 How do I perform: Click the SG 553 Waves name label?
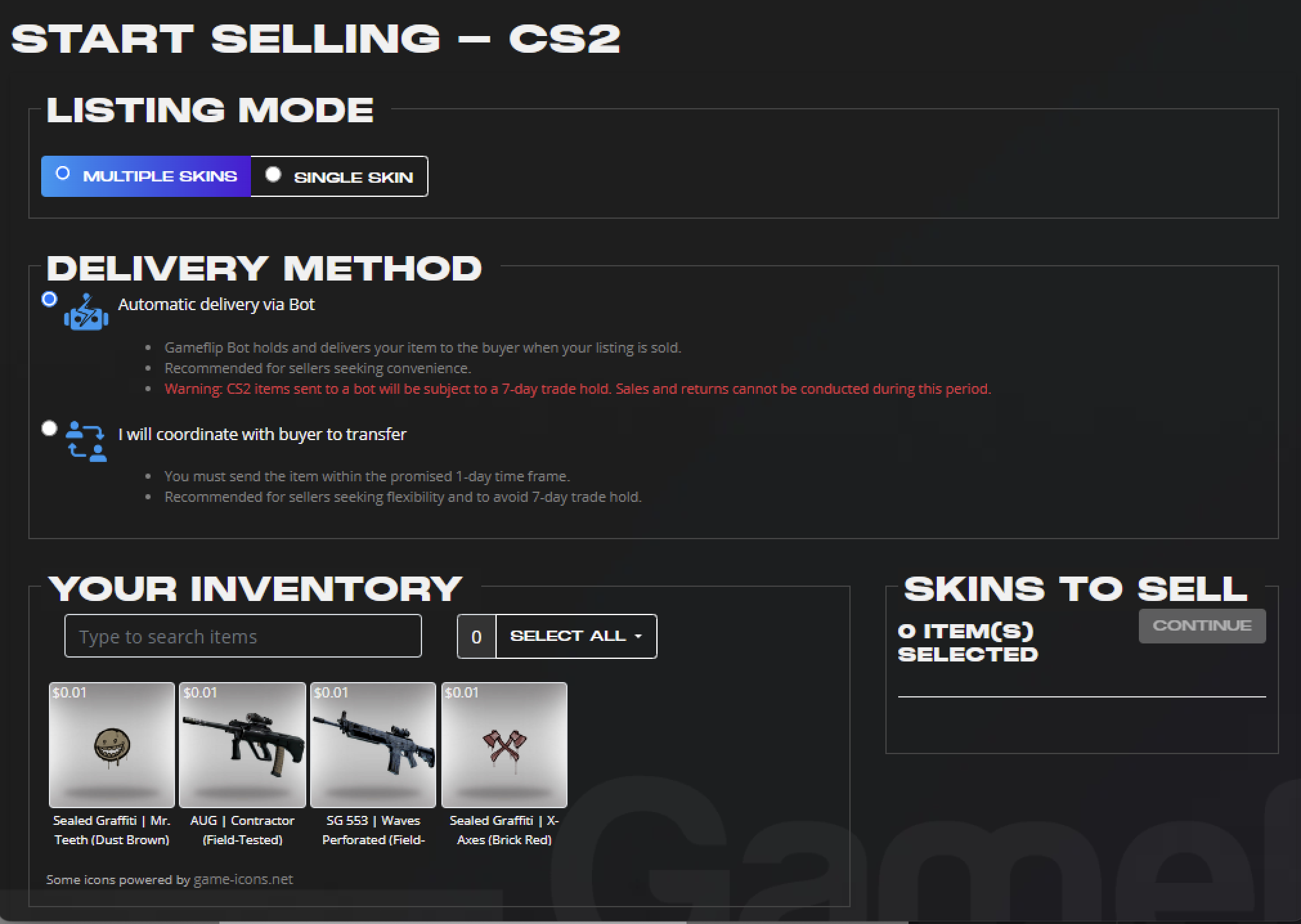point(373,830)
